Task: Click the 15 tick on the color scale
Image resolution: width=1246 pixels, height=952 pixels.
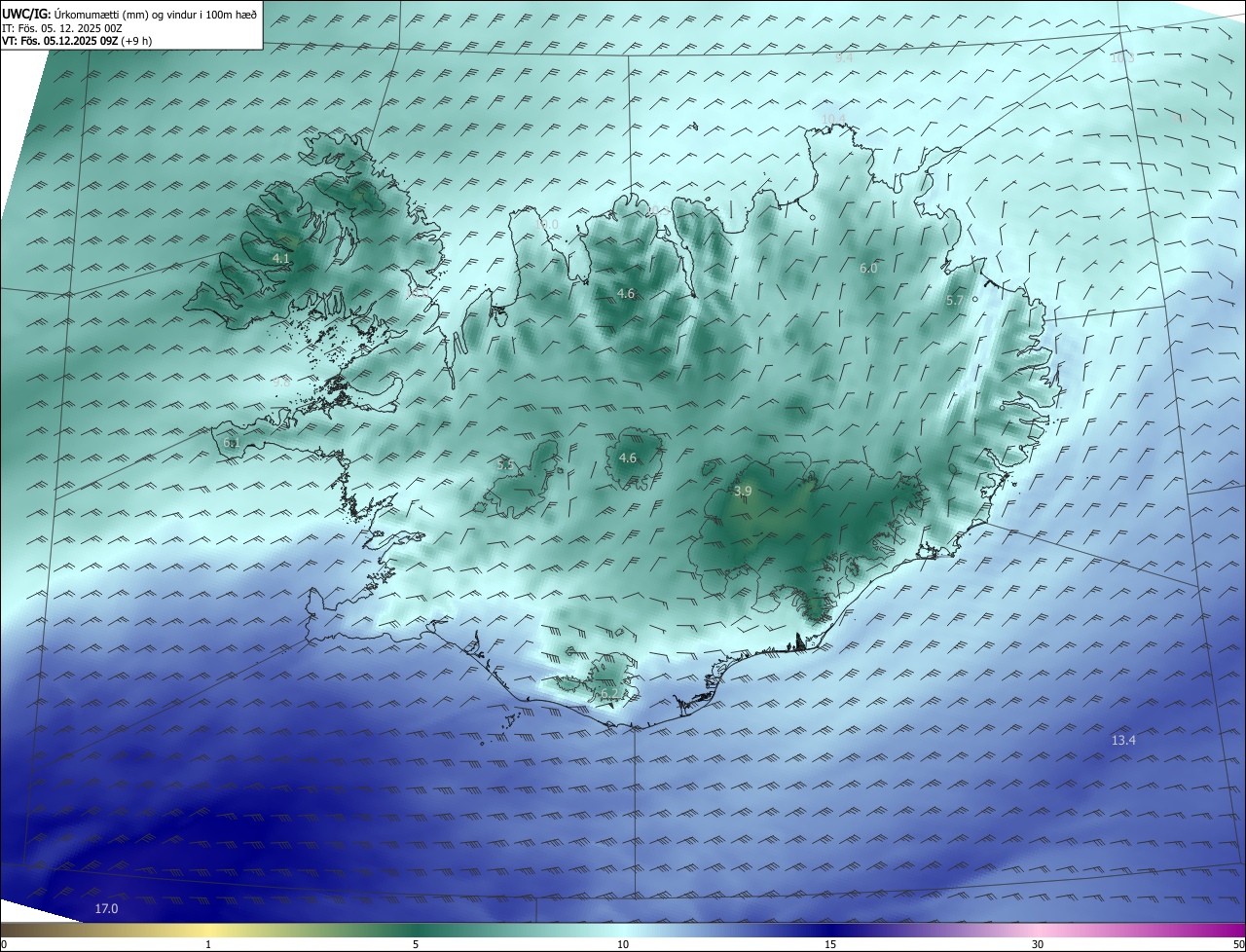Action: coord(830,944)
